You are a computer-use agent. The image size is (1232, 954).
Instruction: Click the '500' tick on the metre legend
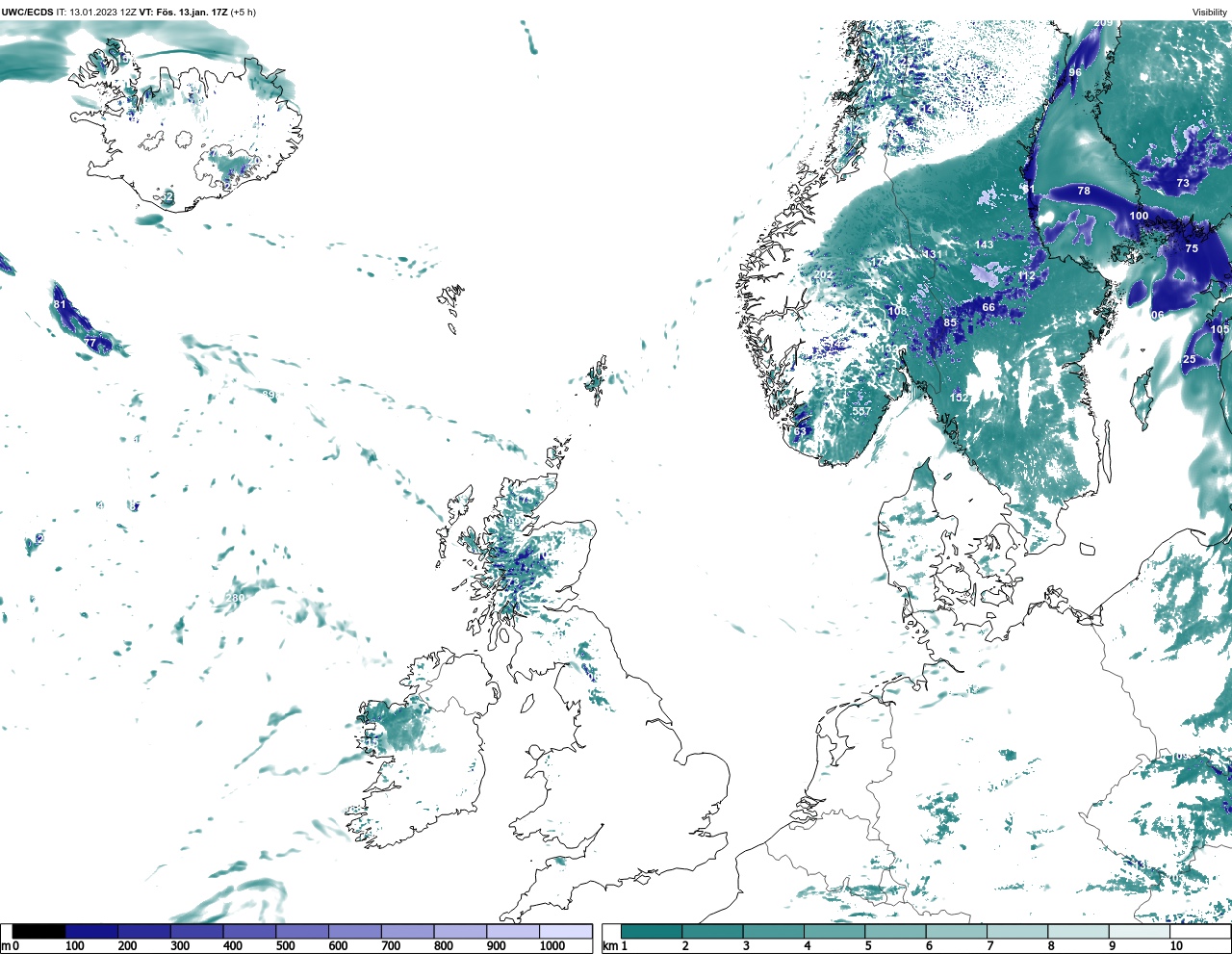click(x=285, y=946)
